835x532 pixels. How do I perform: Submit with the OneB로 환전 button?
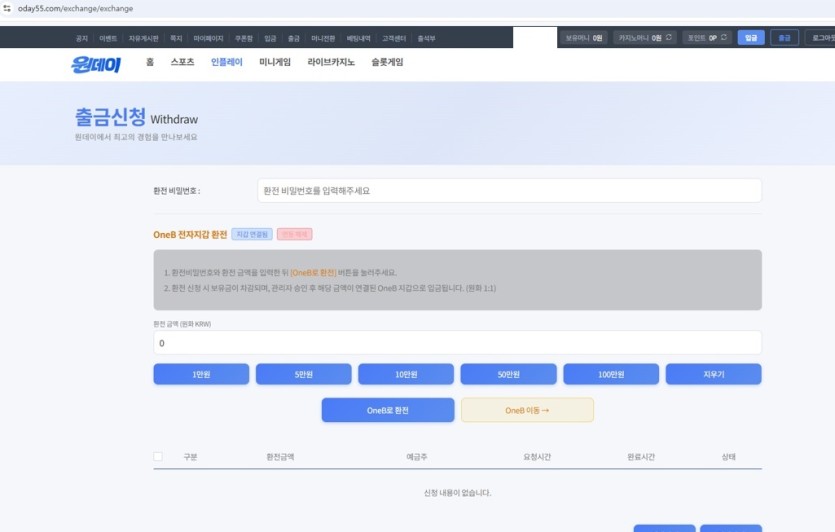[388, 410]
